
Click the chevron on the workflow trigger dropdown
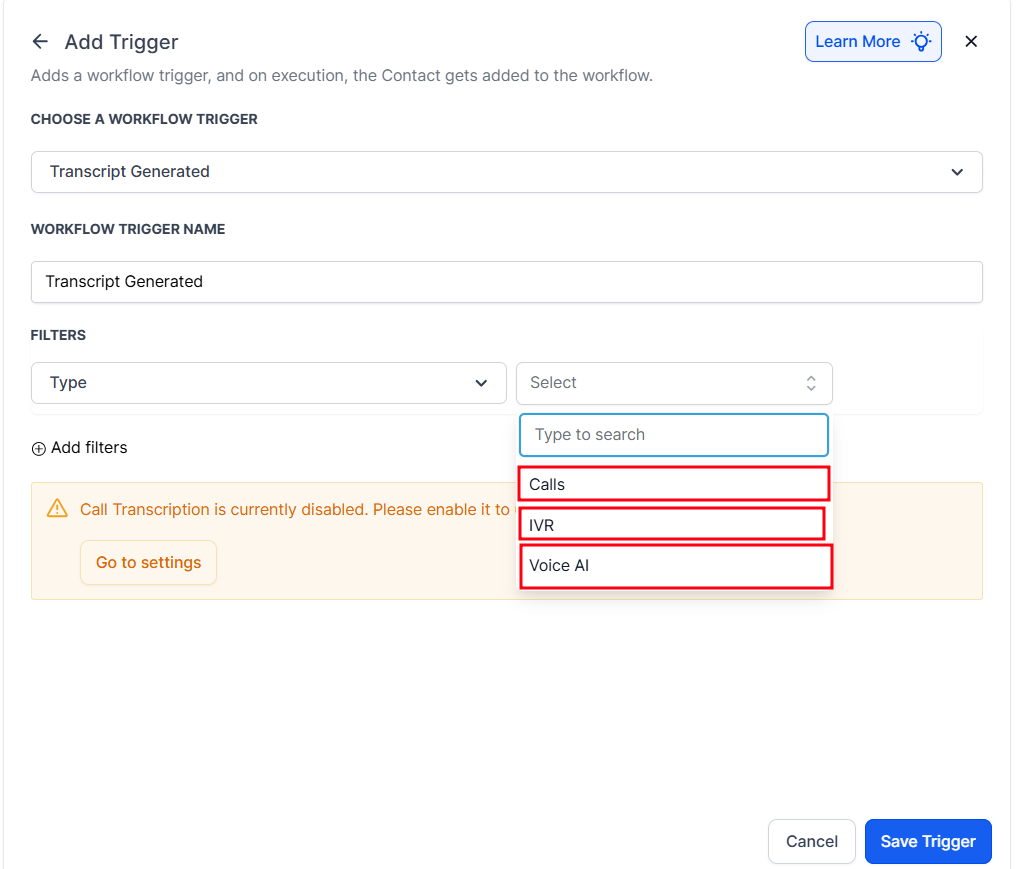[957, 172]
